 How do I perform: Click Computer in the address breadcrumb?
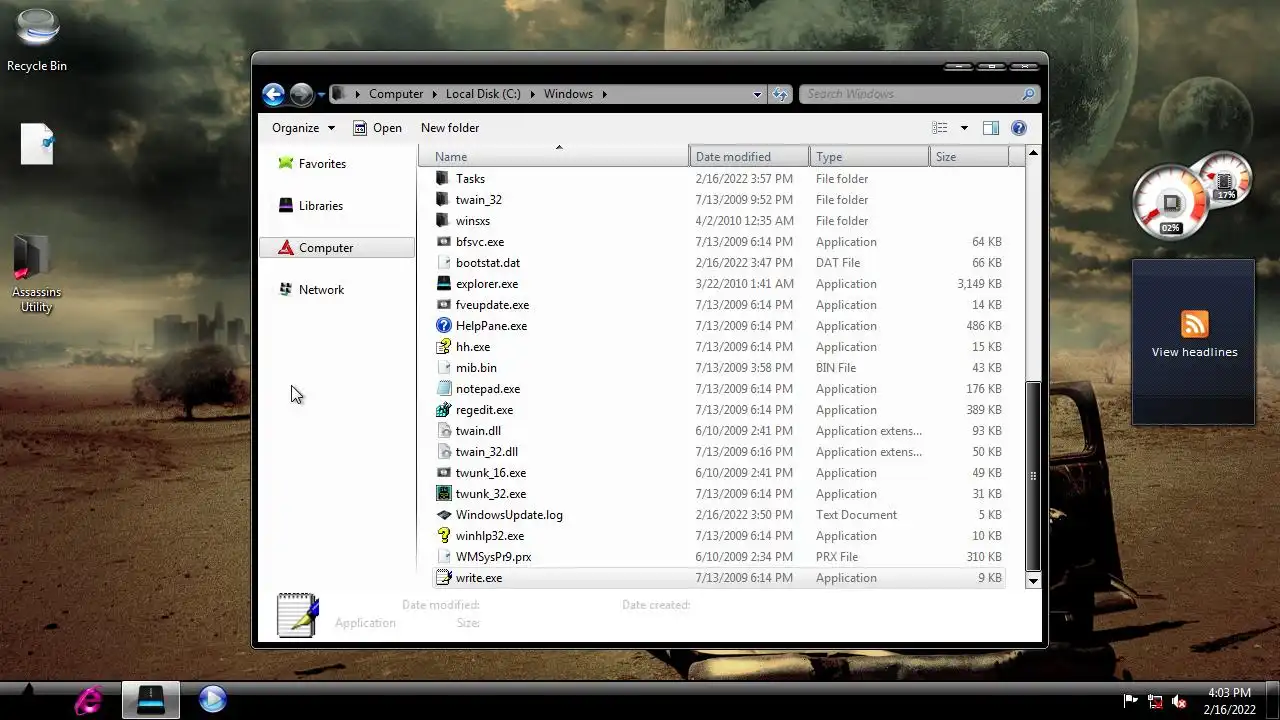click(x=396, y=94)
